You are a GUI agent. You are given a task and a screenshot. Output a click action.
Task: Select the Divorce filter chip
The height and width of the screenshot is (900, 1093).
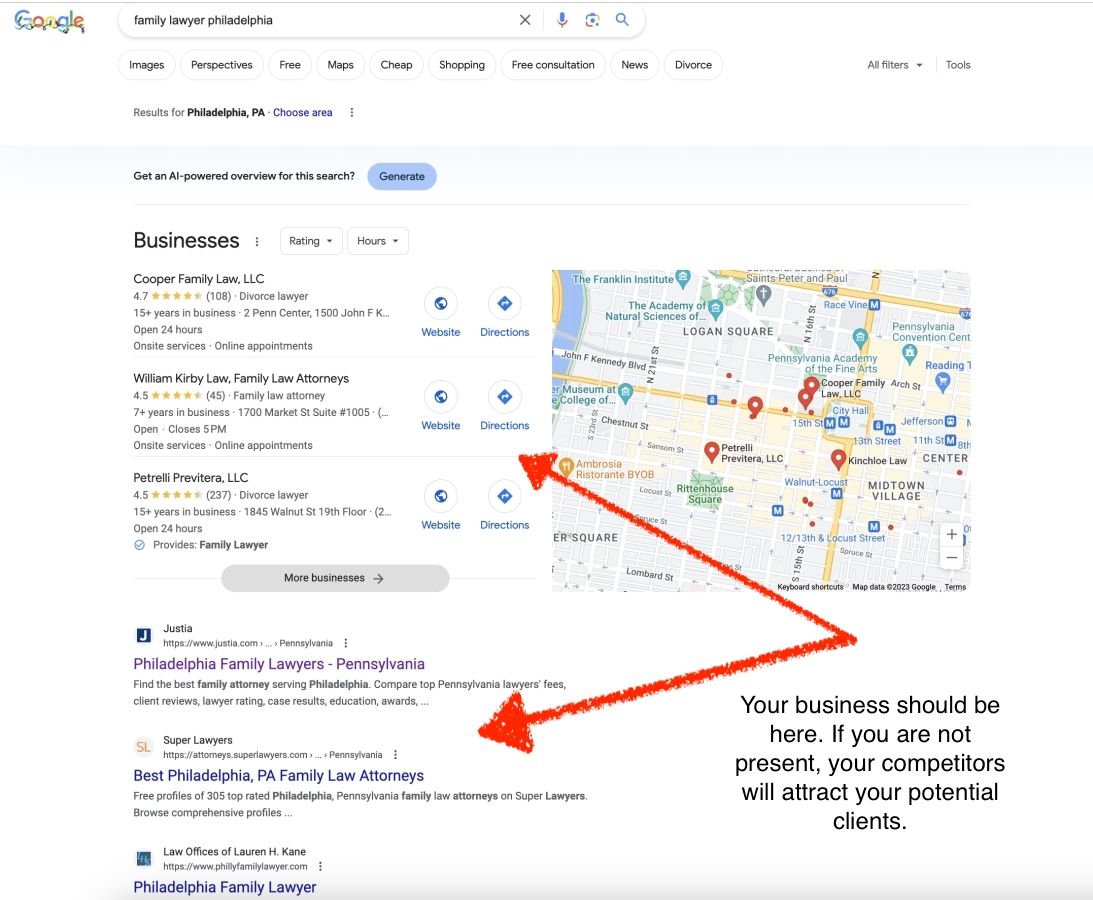693,65
